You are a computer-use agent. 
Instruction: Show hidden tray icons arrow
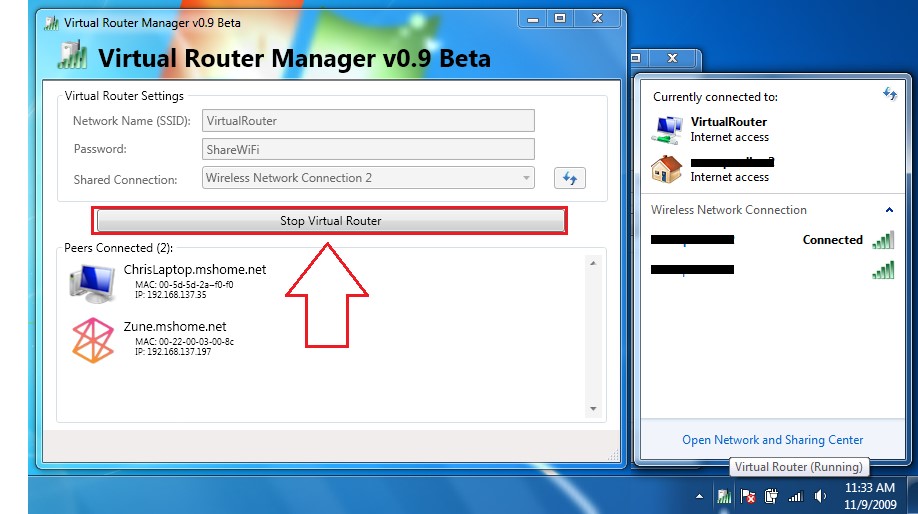pos(699,496)
